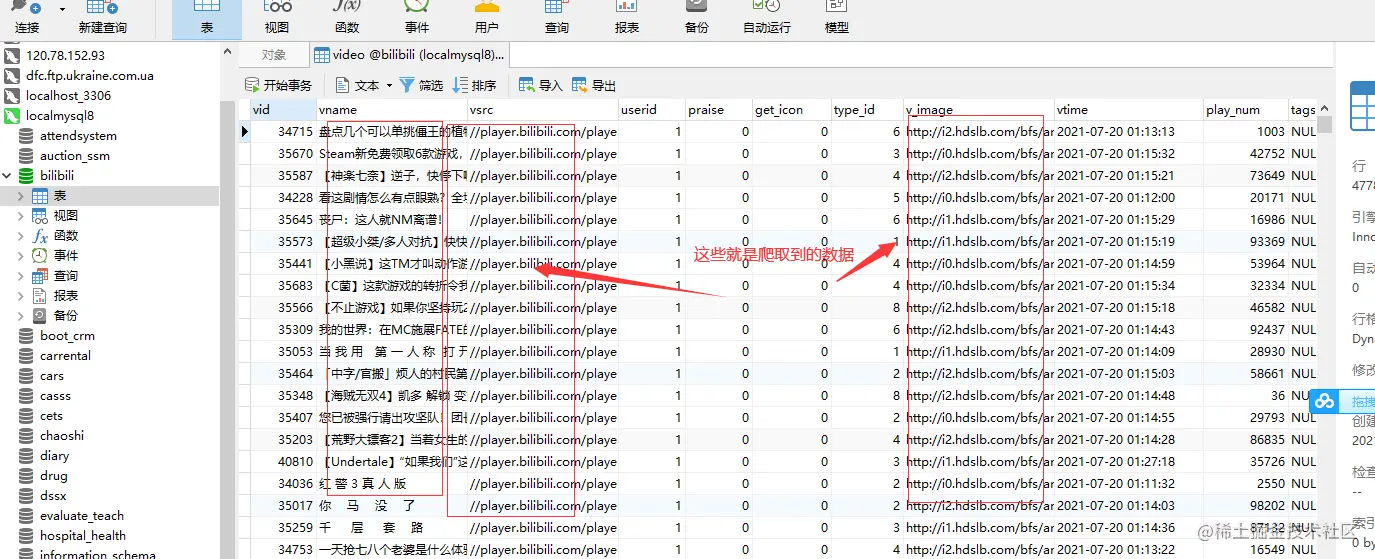The height and width of the screenshot is (559, 1375).
Task: Click the 筛选 filter button
Action: (421, 85)
